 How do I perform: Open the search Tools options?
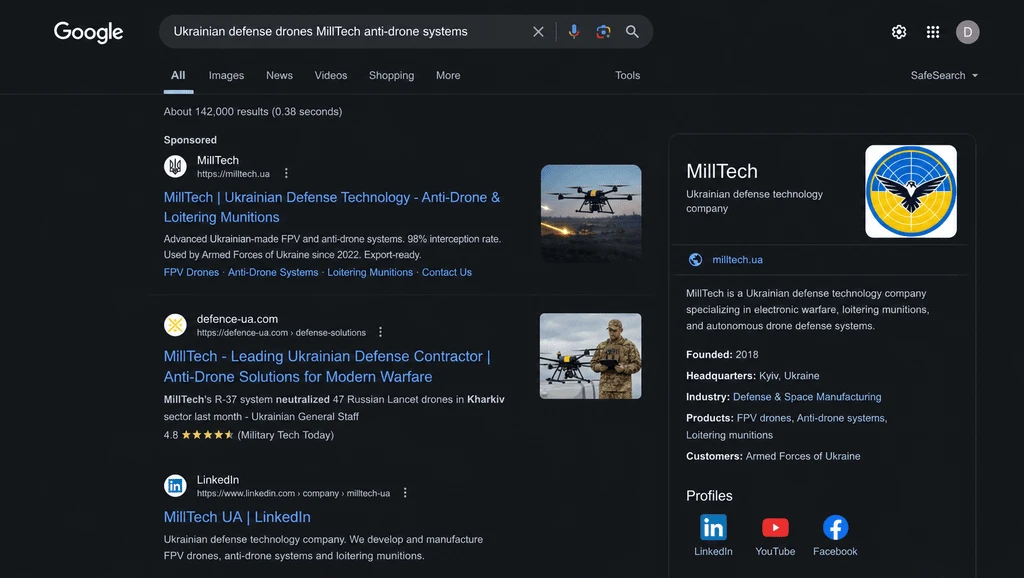coord(628,75)
